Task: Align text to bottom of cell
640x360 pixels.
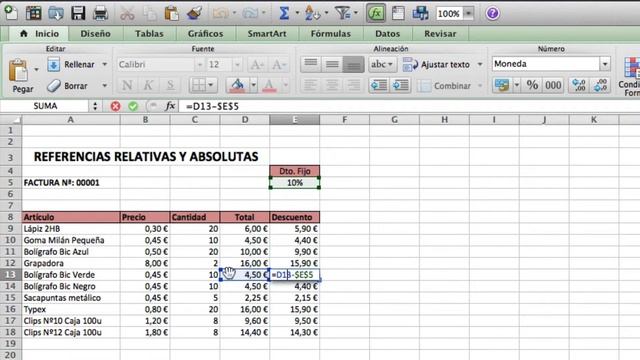Action: [x=353, y=64]
